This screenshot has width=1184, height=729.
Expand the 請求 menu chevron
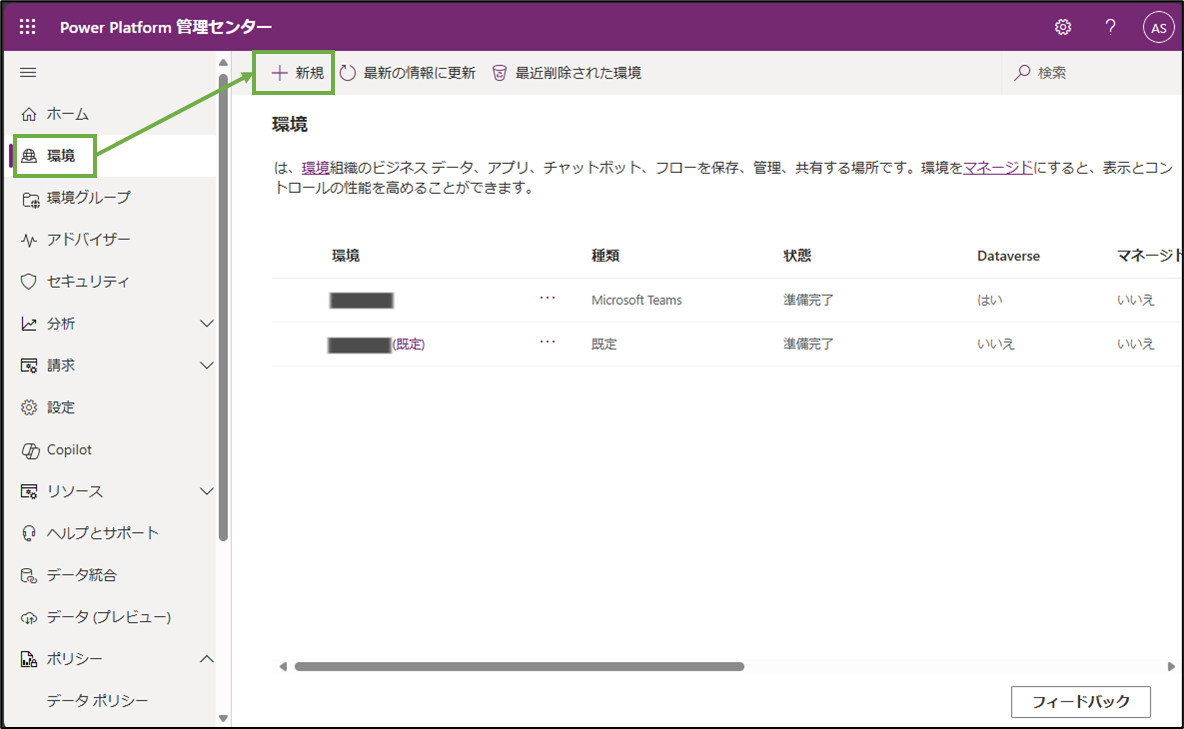(206, 366)
